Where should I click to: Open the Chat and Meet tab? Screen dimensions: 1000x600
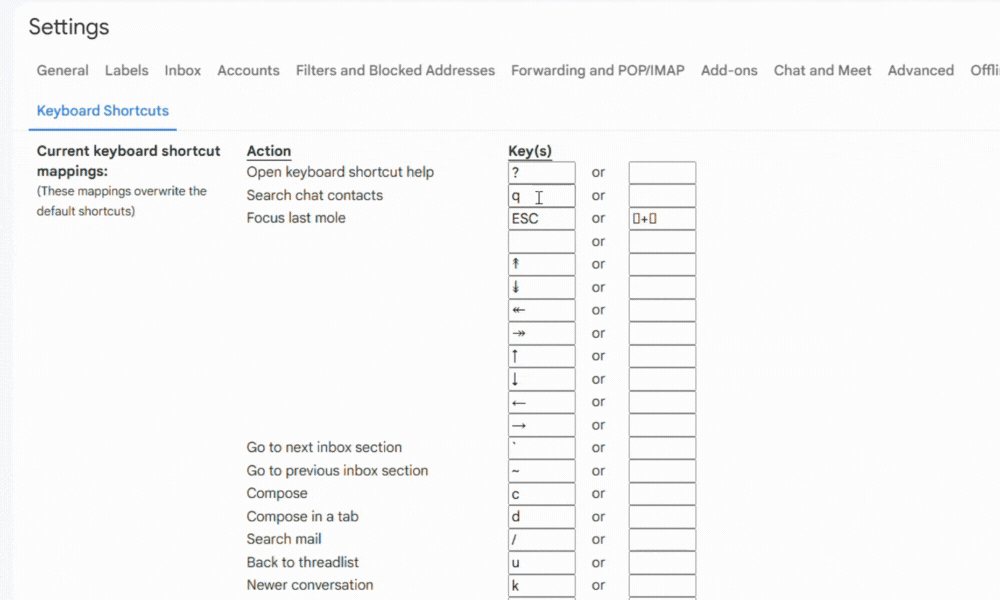click(x=822, y=70)
